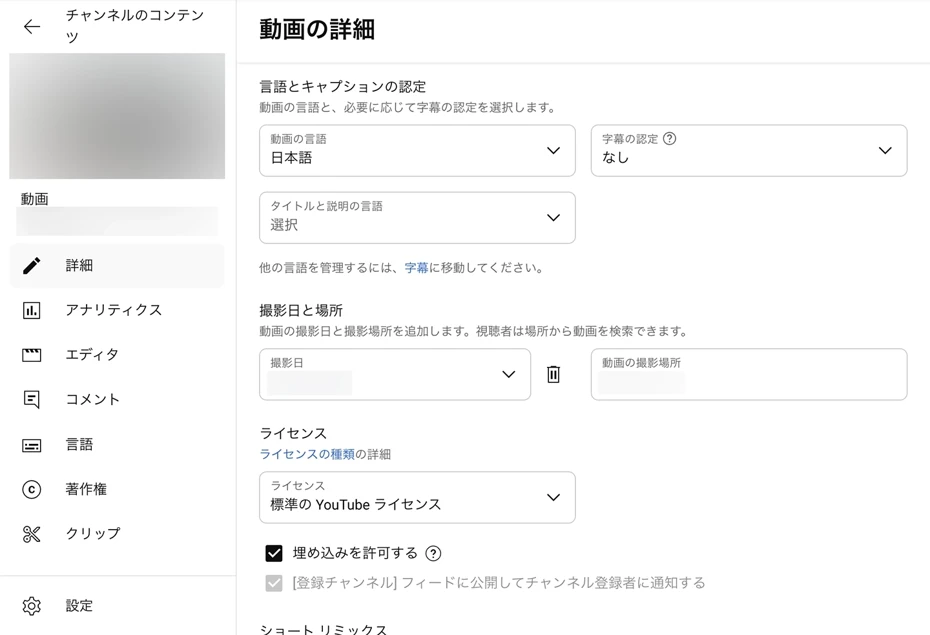Screen dimensions: 930x635
Task: Open the 動画の言語 dropdown
Action: point(553,150)
